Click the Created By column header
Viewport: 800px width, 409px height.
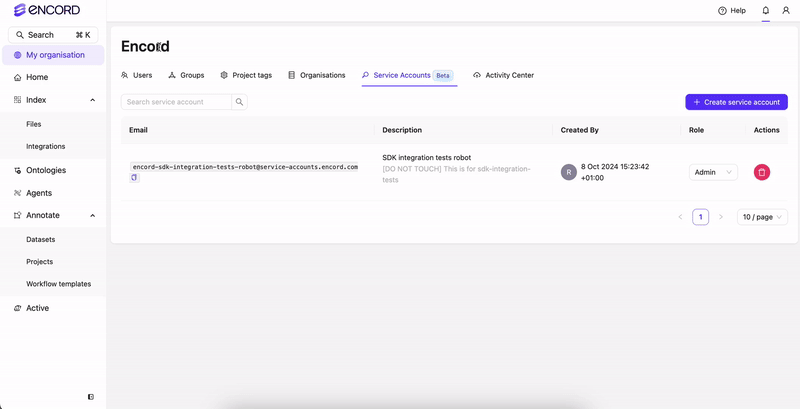point(580,130)
